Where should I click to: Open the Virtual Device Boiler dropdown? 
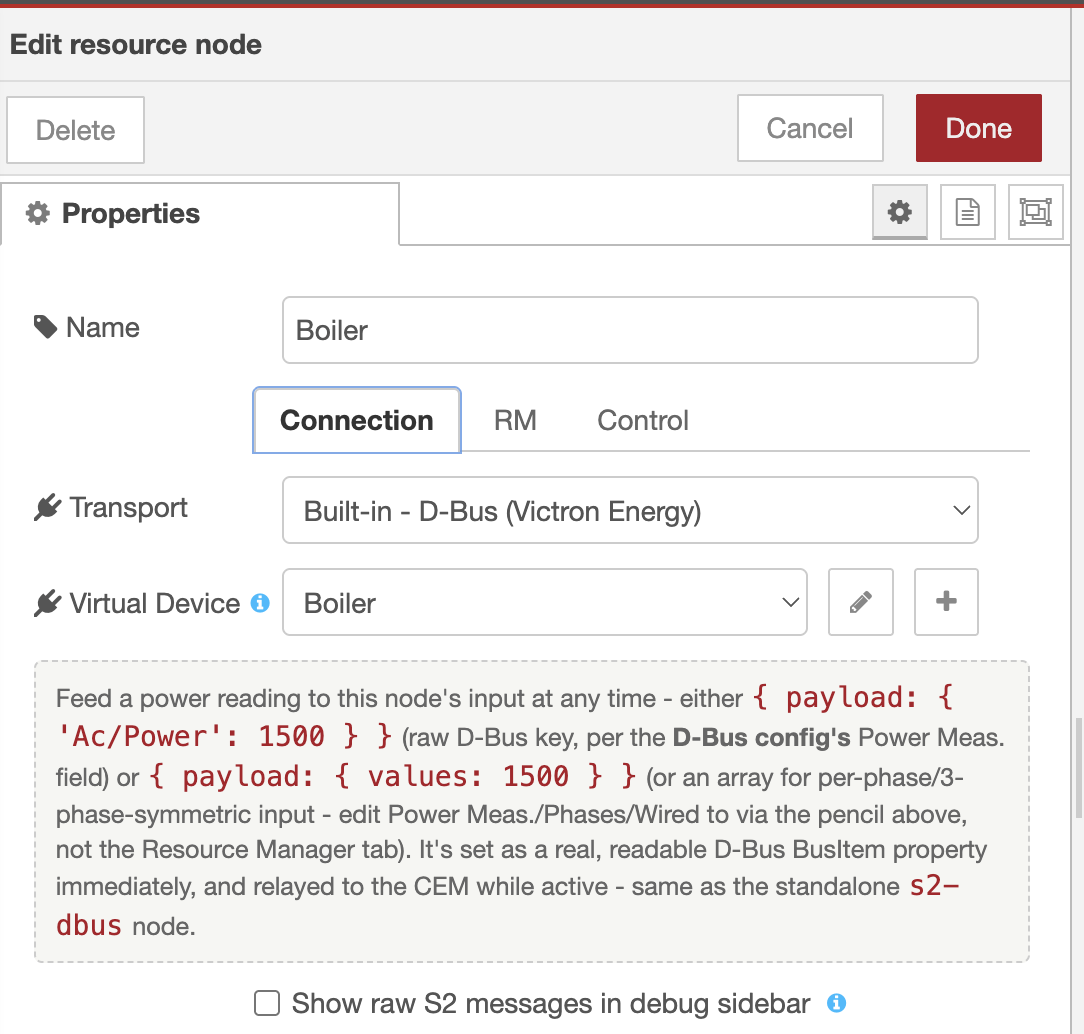coord(545,602)
